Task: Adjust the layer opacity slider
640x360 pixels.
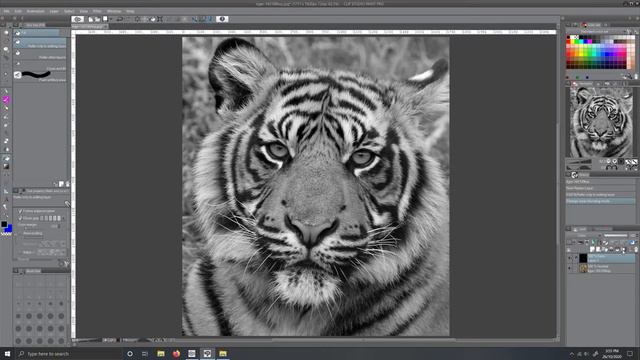Action: [x=616, y=236]
